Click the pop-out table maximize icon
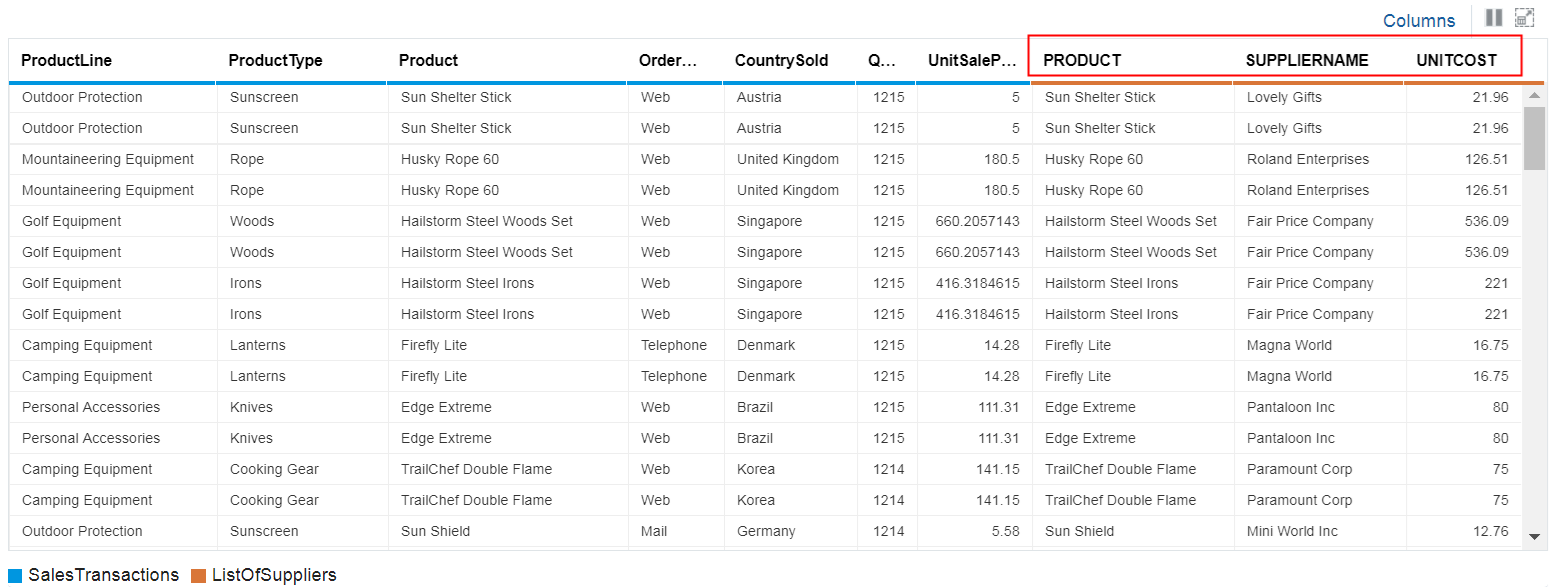This screenshot has height=587, width=1556. 1525,17
